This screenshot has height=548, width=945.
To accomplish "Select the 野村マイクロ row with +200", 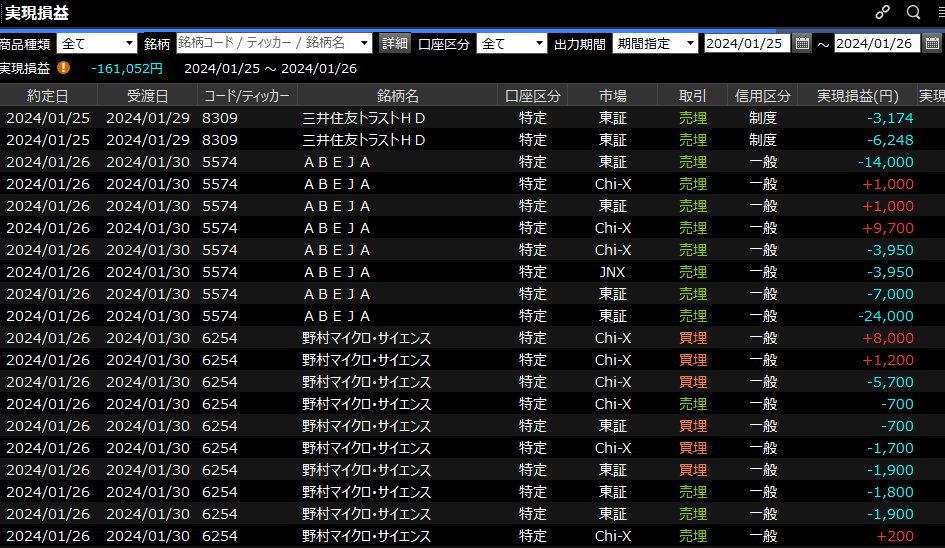I will coord(472,536).
